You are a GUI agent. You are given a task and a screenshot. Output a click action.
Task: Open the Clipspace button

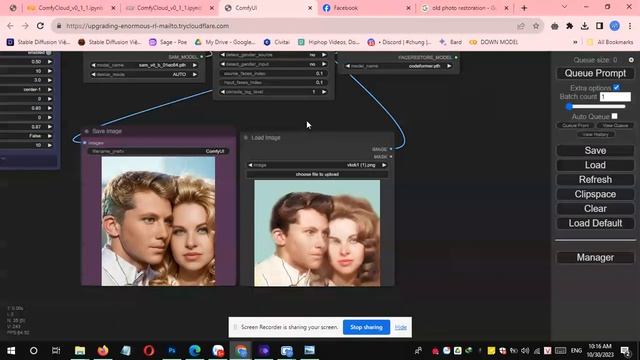point(595,194)
